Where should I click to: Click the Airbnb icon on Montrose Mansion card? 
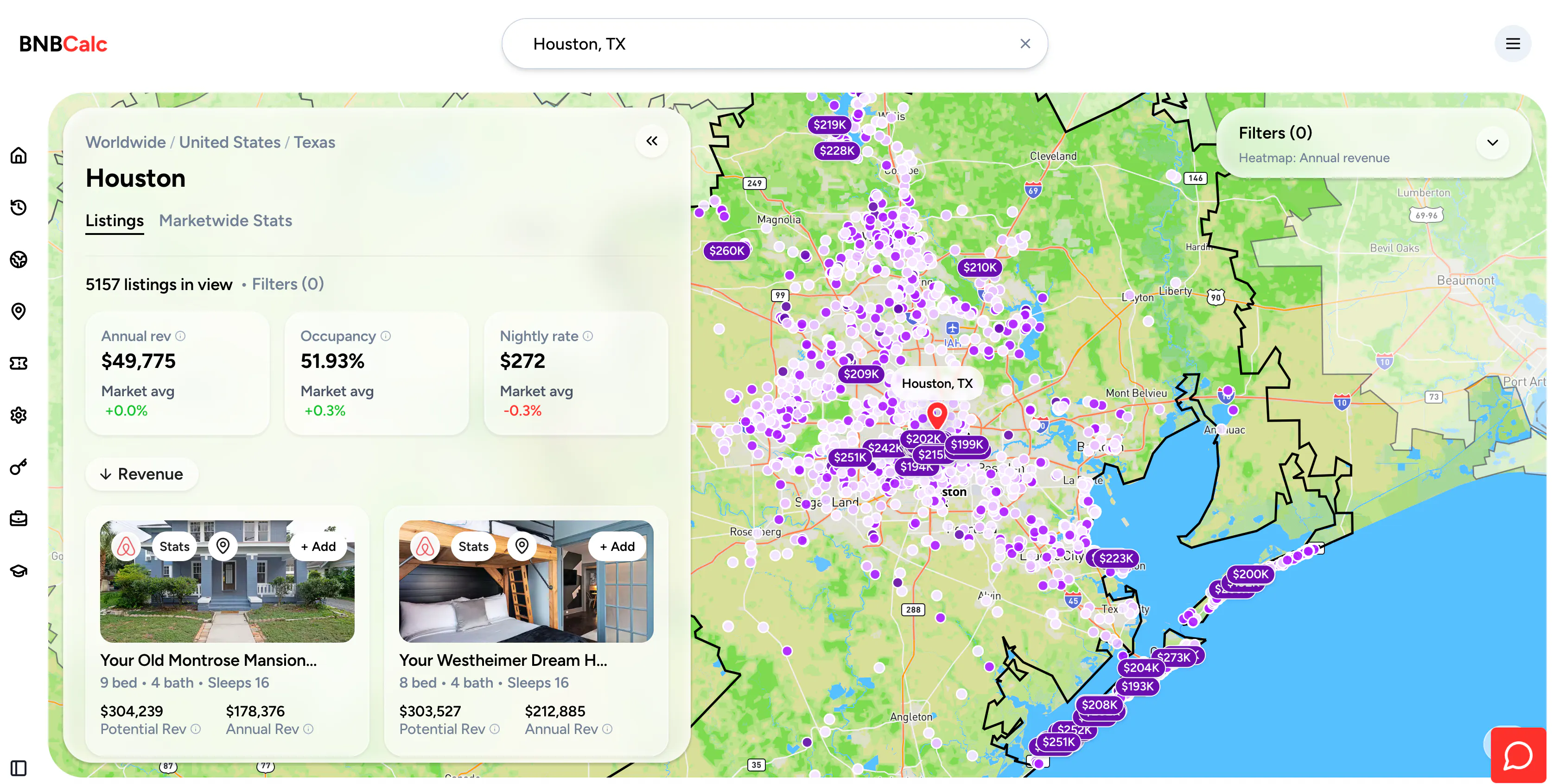coord(126,547)
